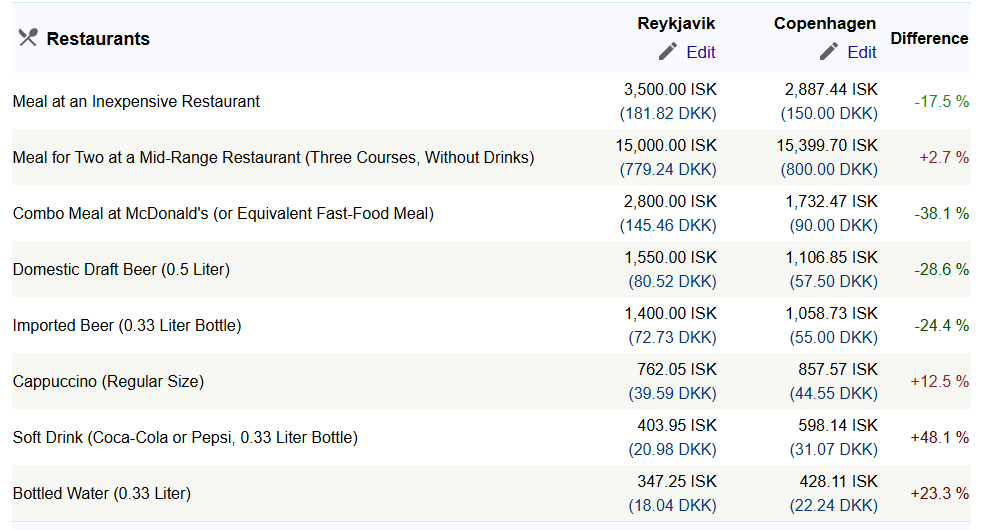Click the 2,887.44 ISK Copenhagen price
The height and width of the screenshot is (530, 1008).
(831, 89)
